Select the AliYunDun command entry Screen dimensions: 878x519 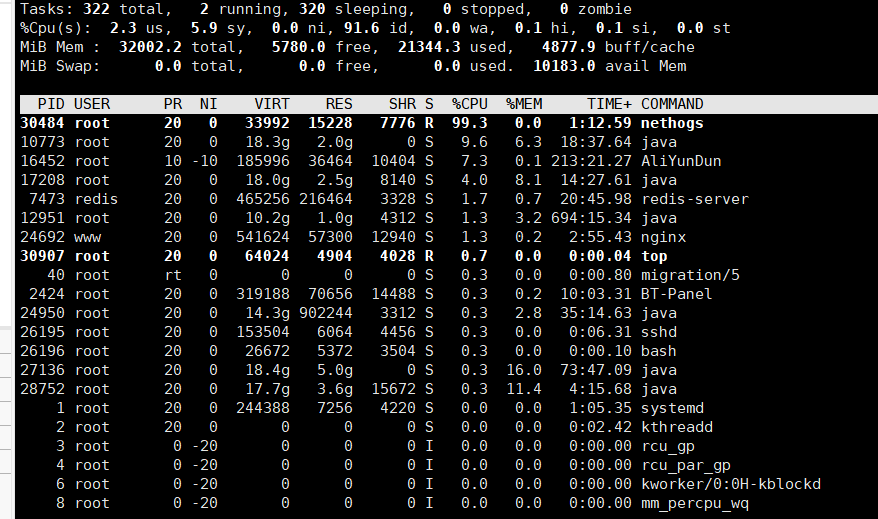[x=681, y=161]
